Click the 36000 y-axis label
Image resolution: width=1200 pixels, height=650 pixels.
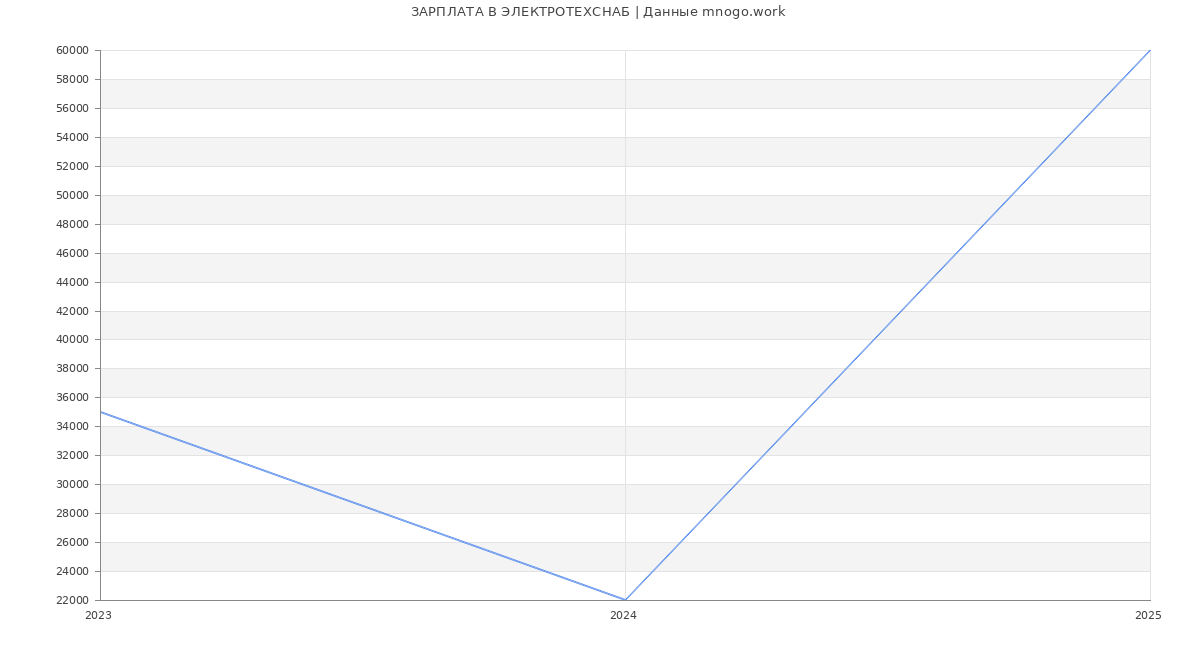click(x=73, y=398)
